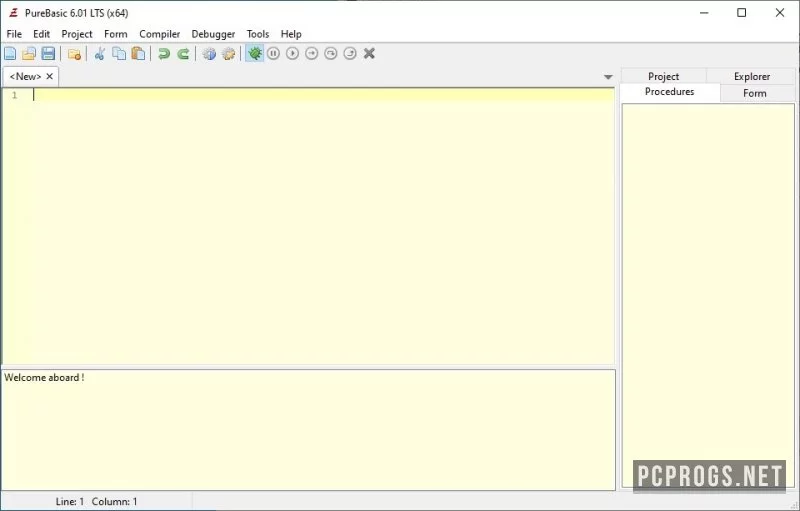Viewport: 800px width, 511px height.
Task: Expand the open files dropdown arrow
Action: pyautogui.click(x=608, y=77)
